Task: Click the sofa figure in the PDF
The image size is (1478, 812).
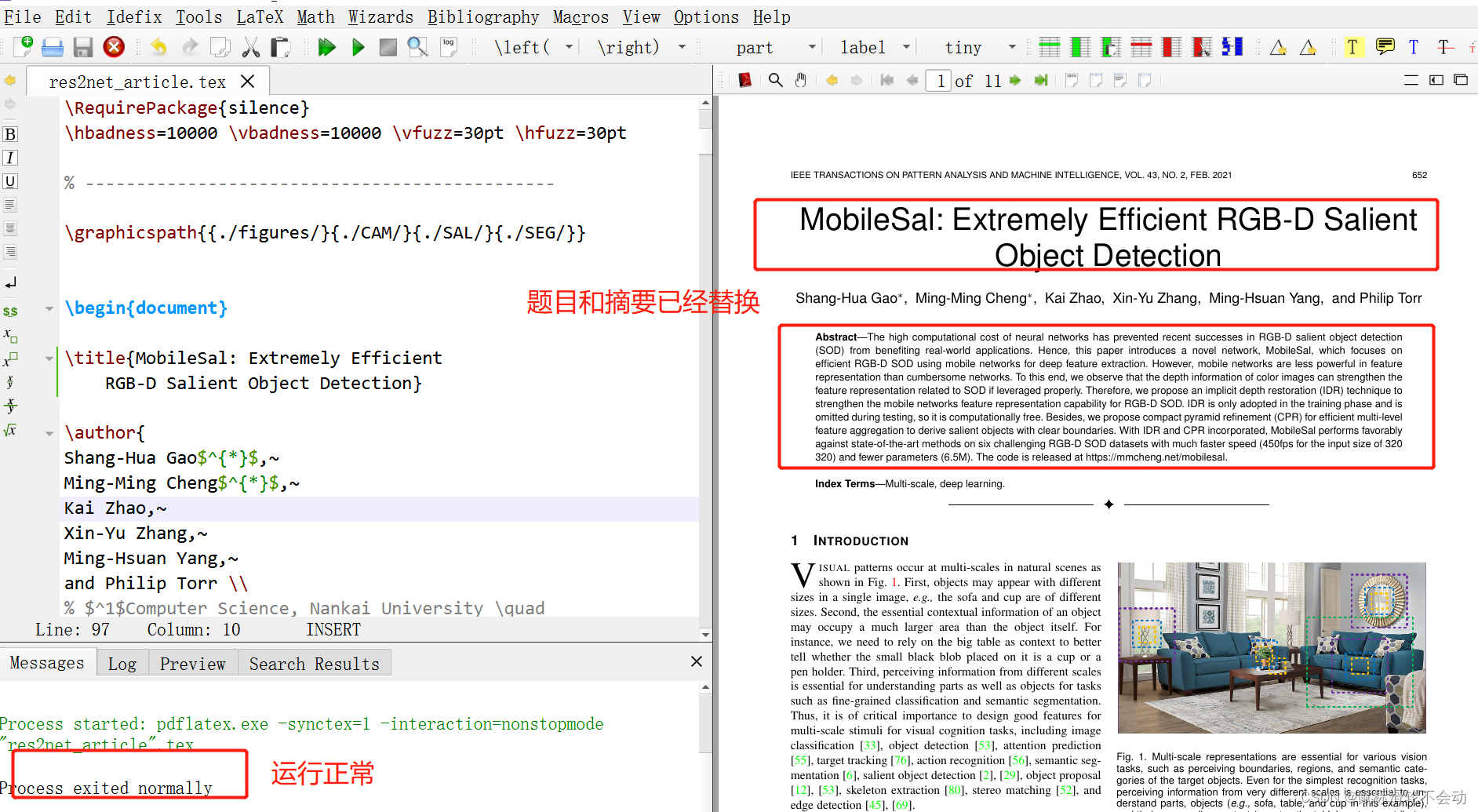Action: pyautogui.click(x=1272, y=647)
